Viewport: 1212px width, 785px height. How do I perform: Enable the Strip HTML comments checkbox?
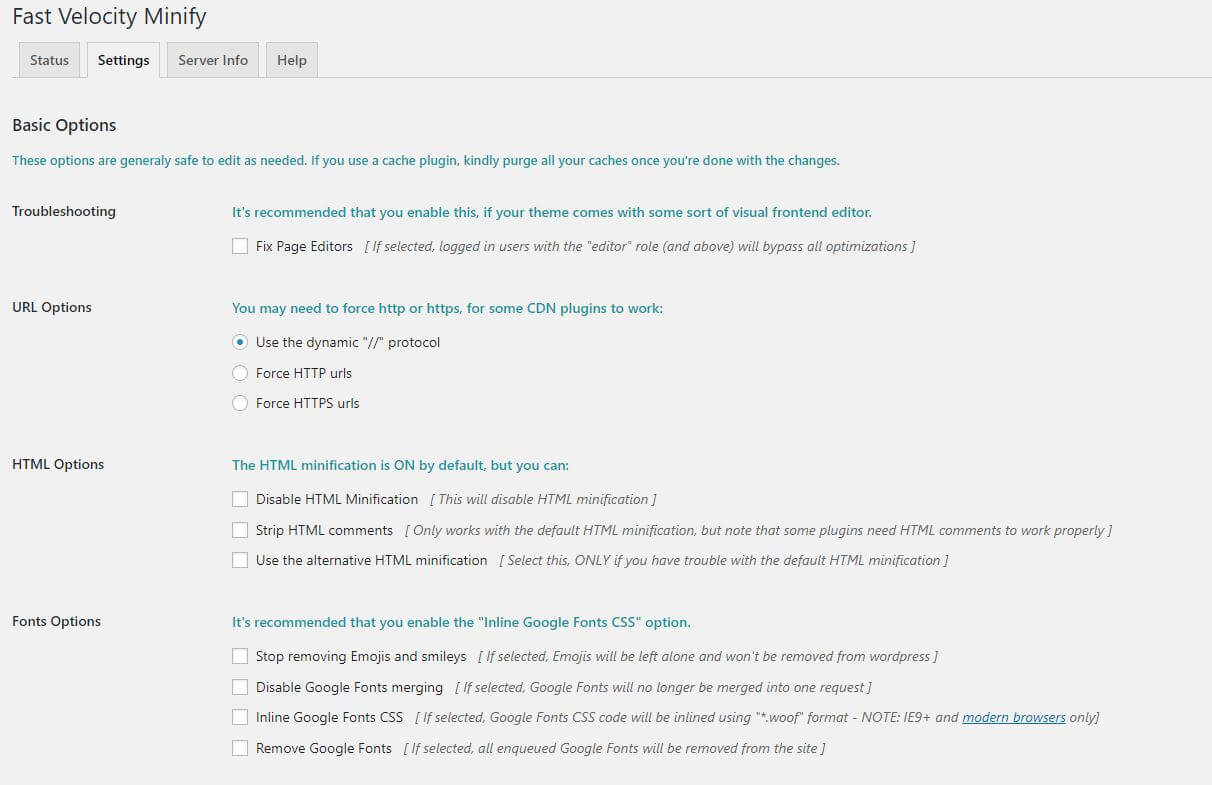point(240,530)
